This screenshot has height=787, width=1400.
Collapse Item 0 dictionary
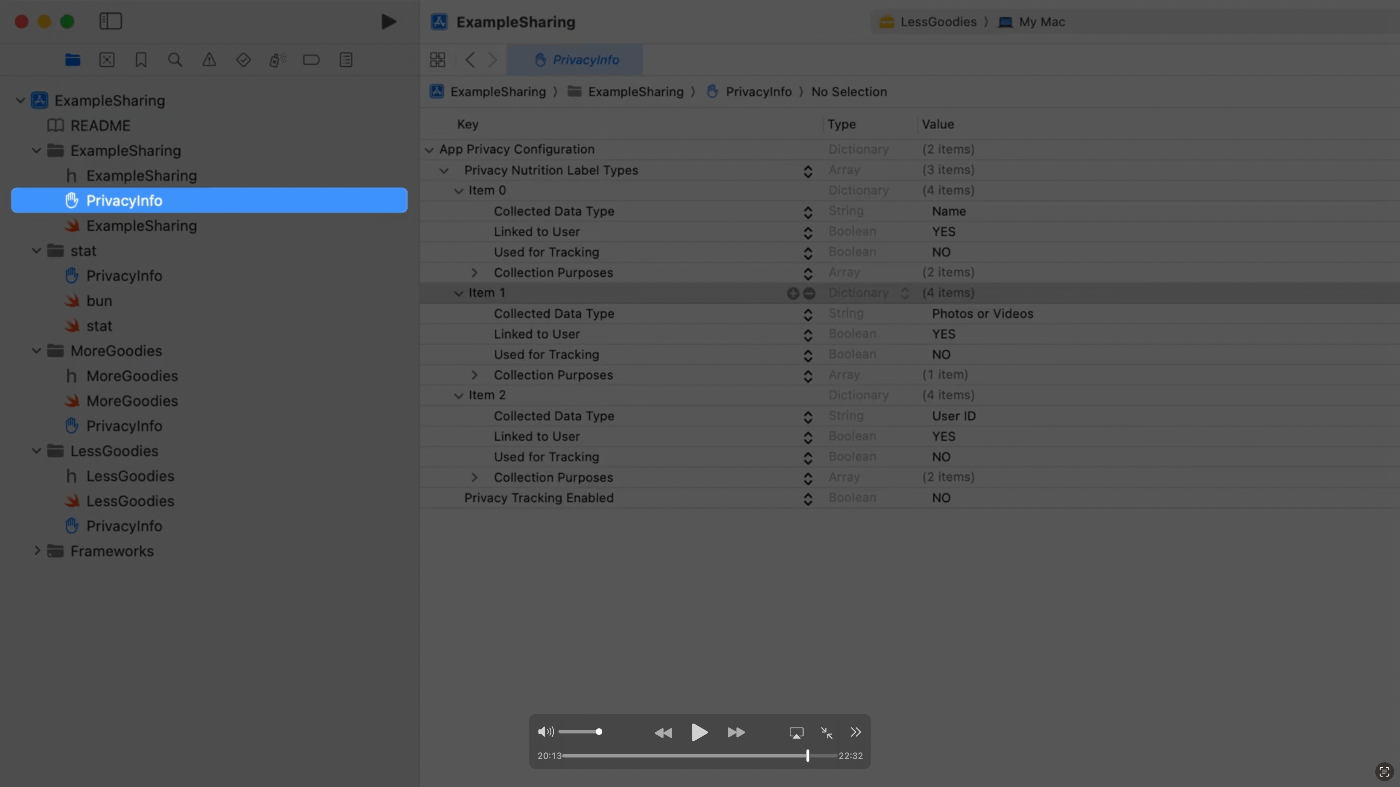(x=459, y=191)
